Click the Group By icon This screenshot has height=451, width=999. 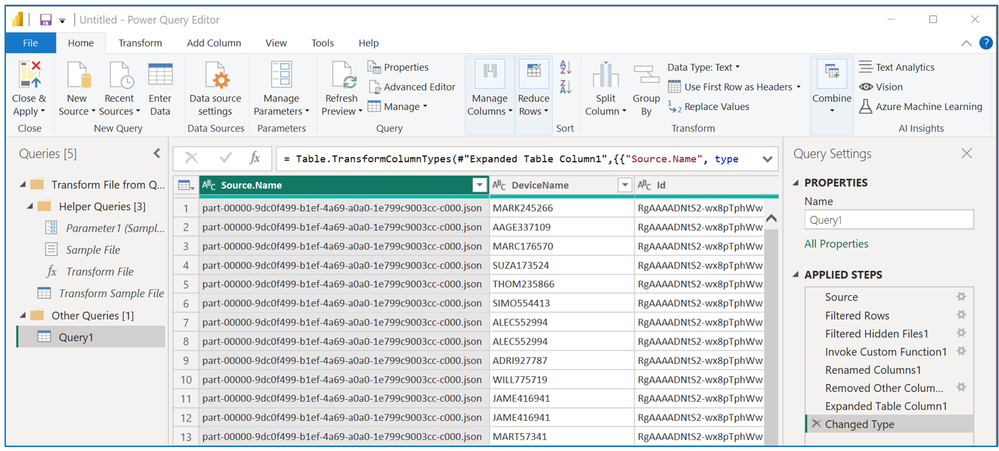[646, 75]
